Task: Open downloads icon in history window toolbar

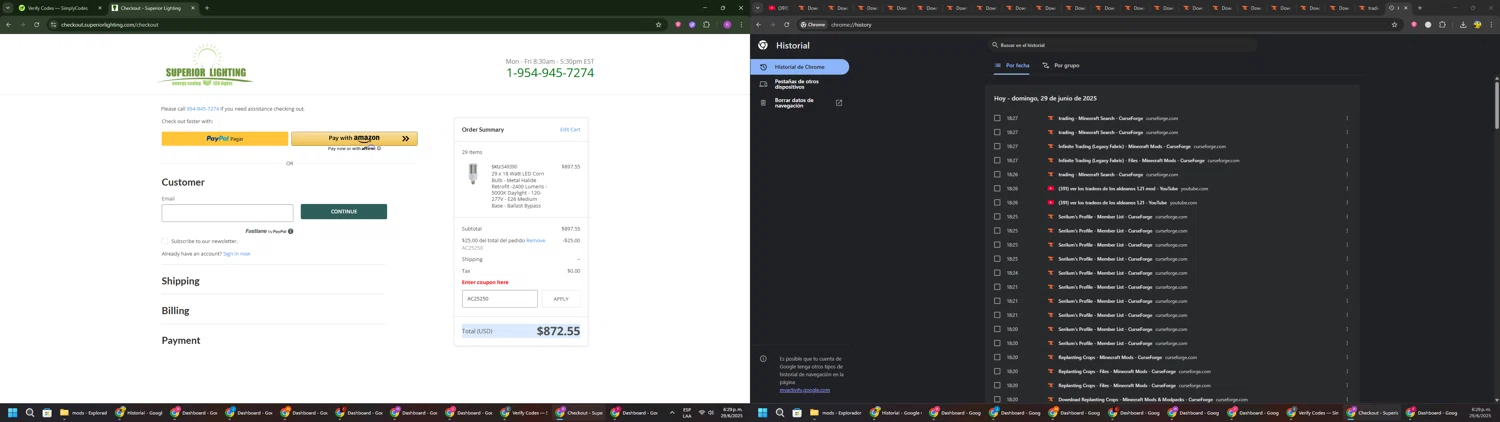Action: 1463,25
